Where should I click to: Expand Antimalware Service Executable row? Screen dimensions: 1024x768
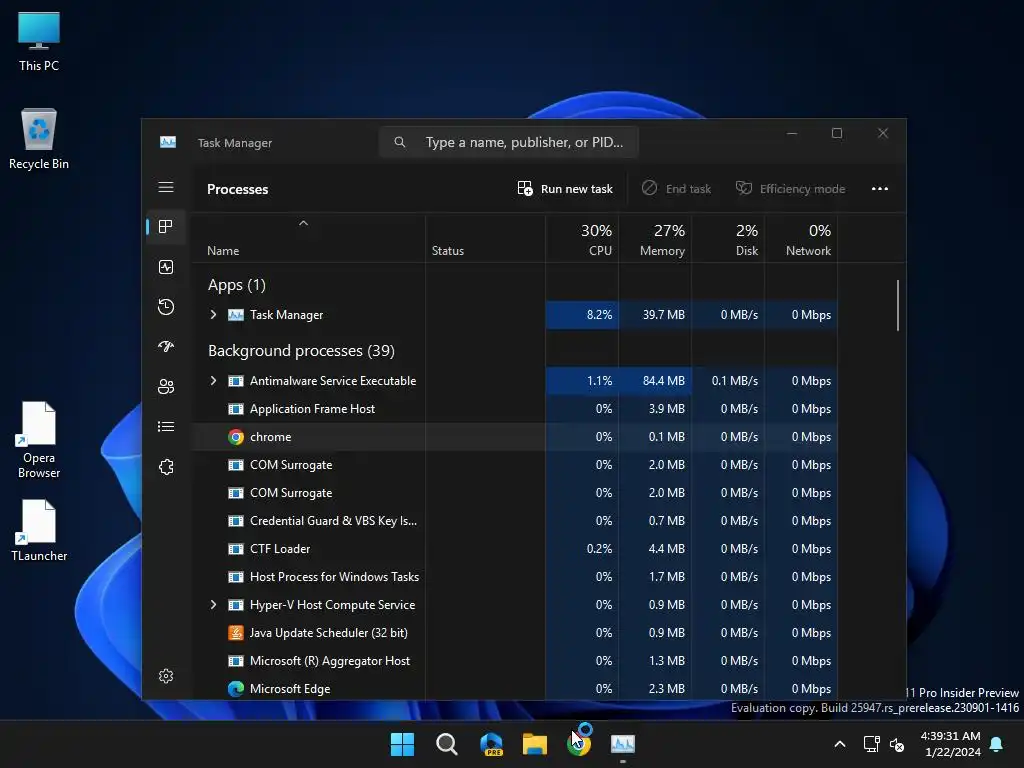point(213,381)
